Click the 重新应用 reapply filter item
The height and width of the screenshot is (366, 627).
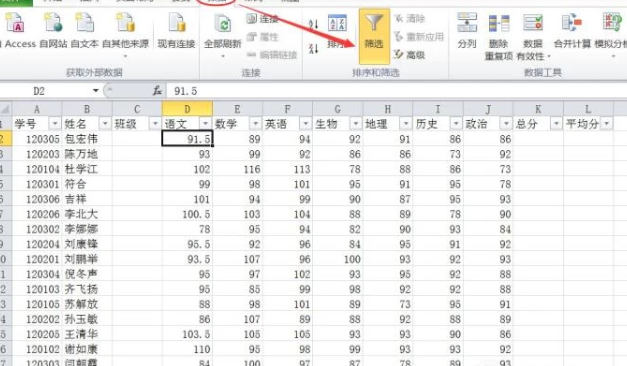[x=419, y=37]
